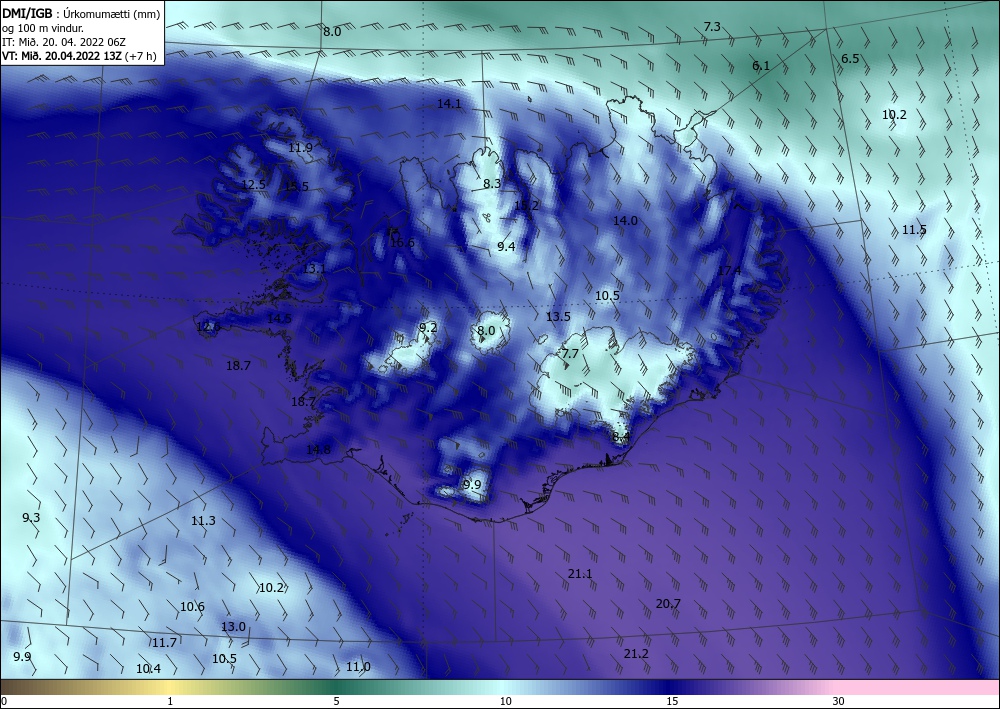The image size is (1000, 709).
Task: Click the 7.3 value on the map
Action: coord(712,27)
